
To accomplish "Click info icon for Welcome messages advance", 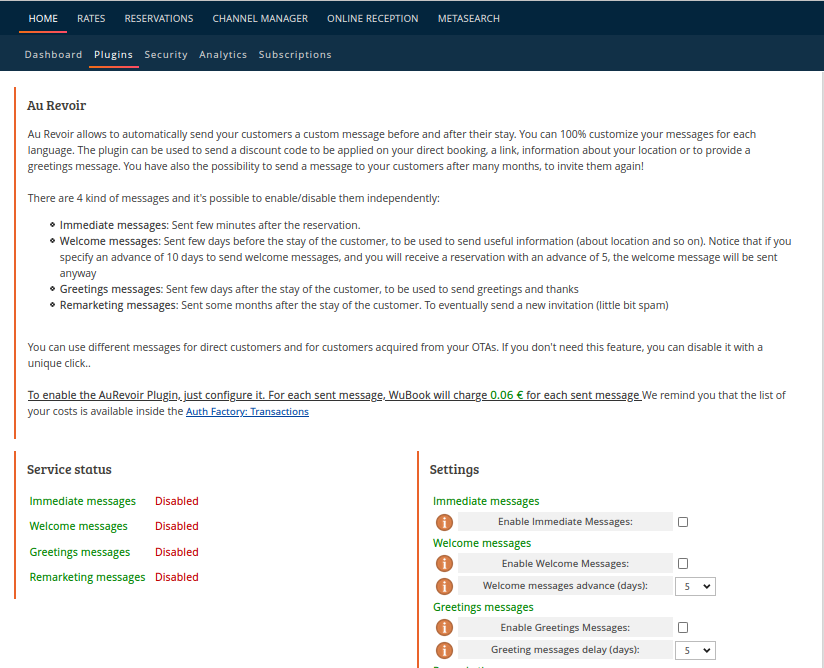I will coord(444,586).
